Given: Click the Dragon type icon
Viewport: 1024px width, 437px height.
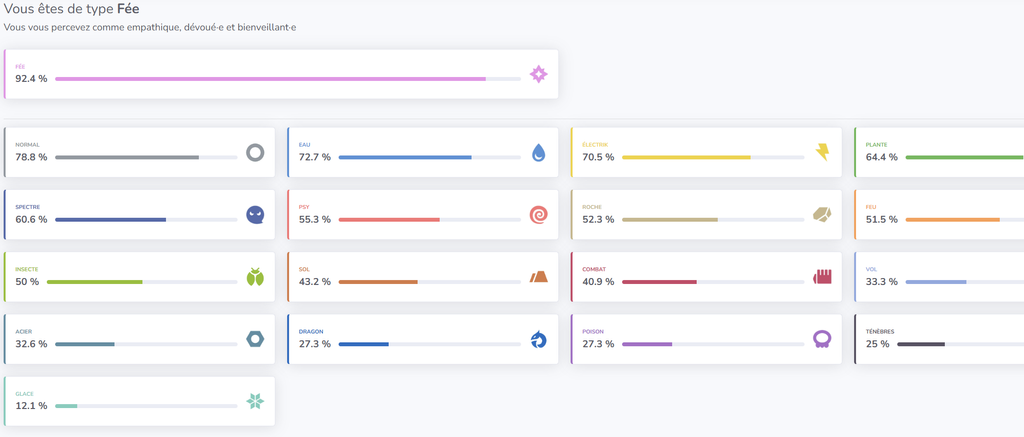Looking at the screenshot, I should coord(538,340).
